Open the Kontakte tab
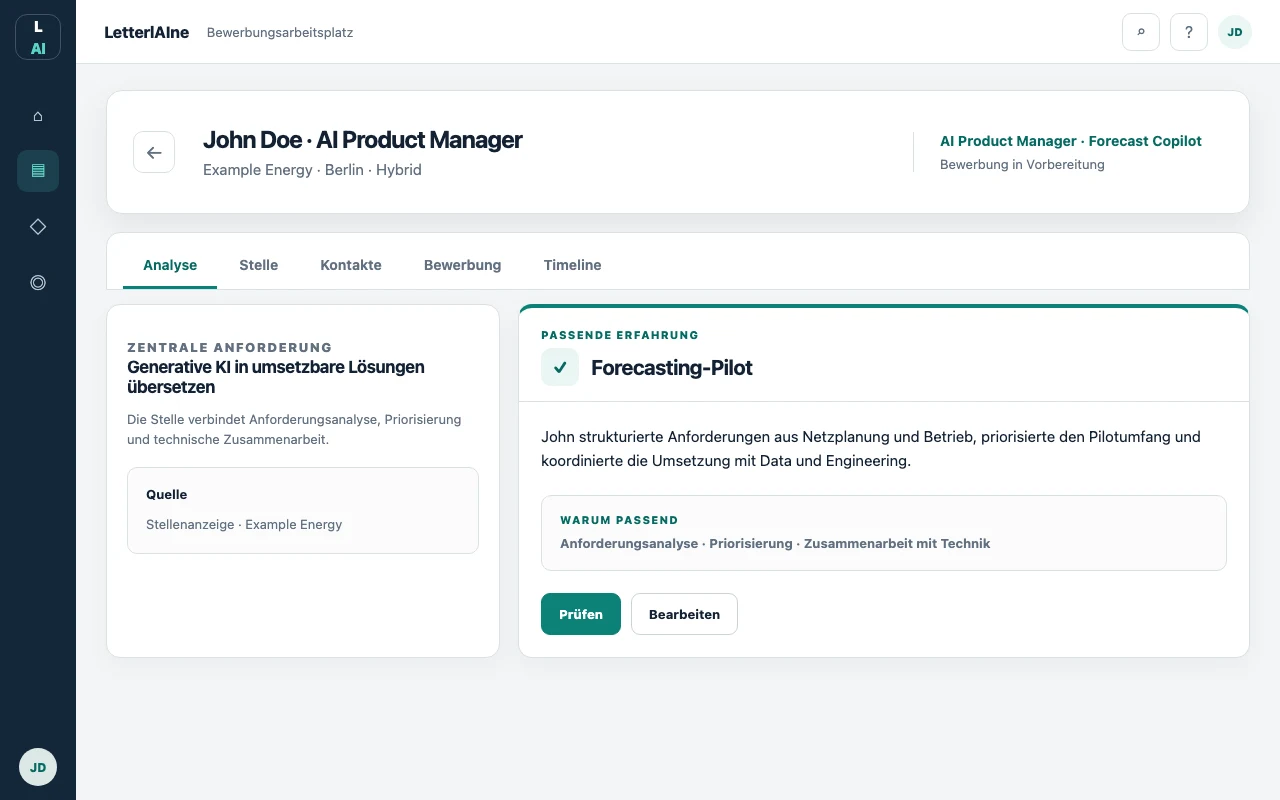This screenshot has width=1280, height=800. tap(351, 265)
